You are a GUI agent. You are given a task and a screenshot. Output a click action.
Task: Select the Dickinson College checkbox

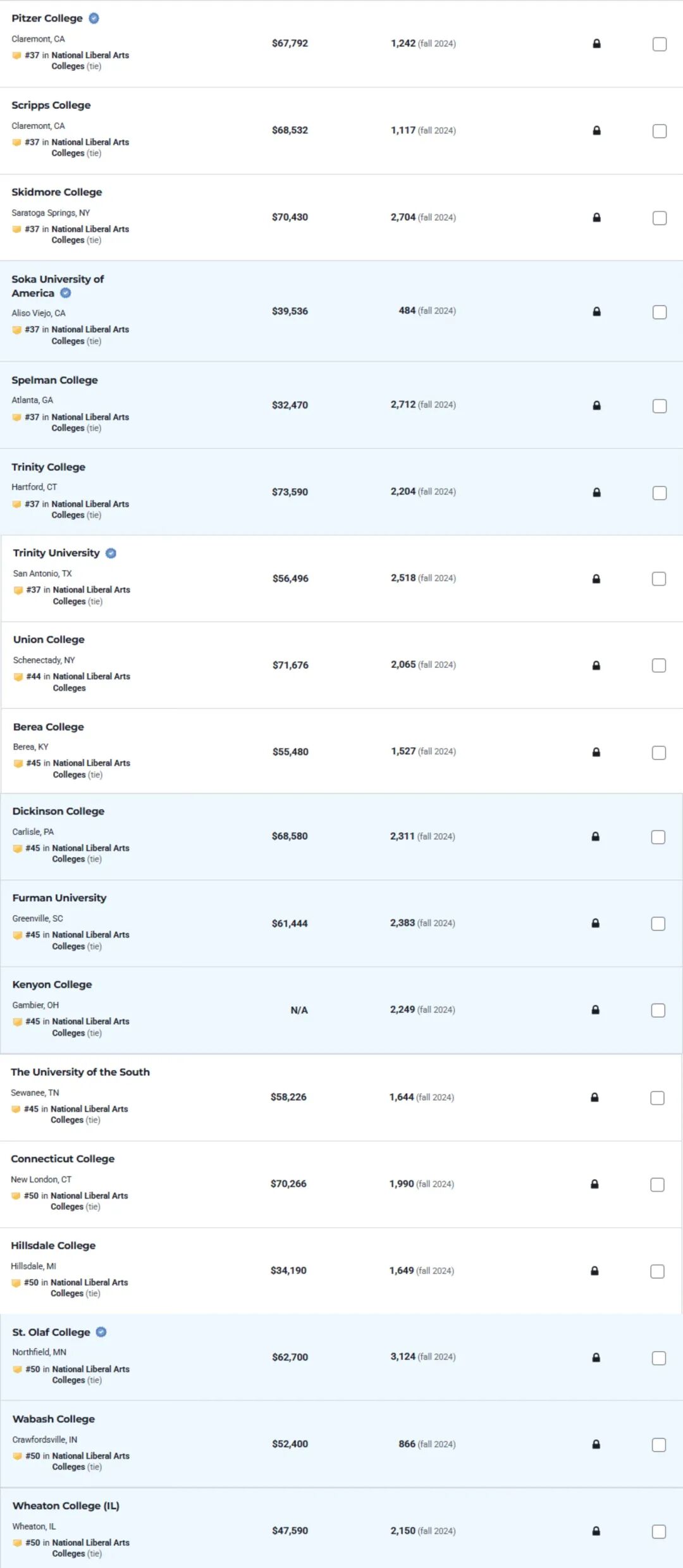[658, 837]
